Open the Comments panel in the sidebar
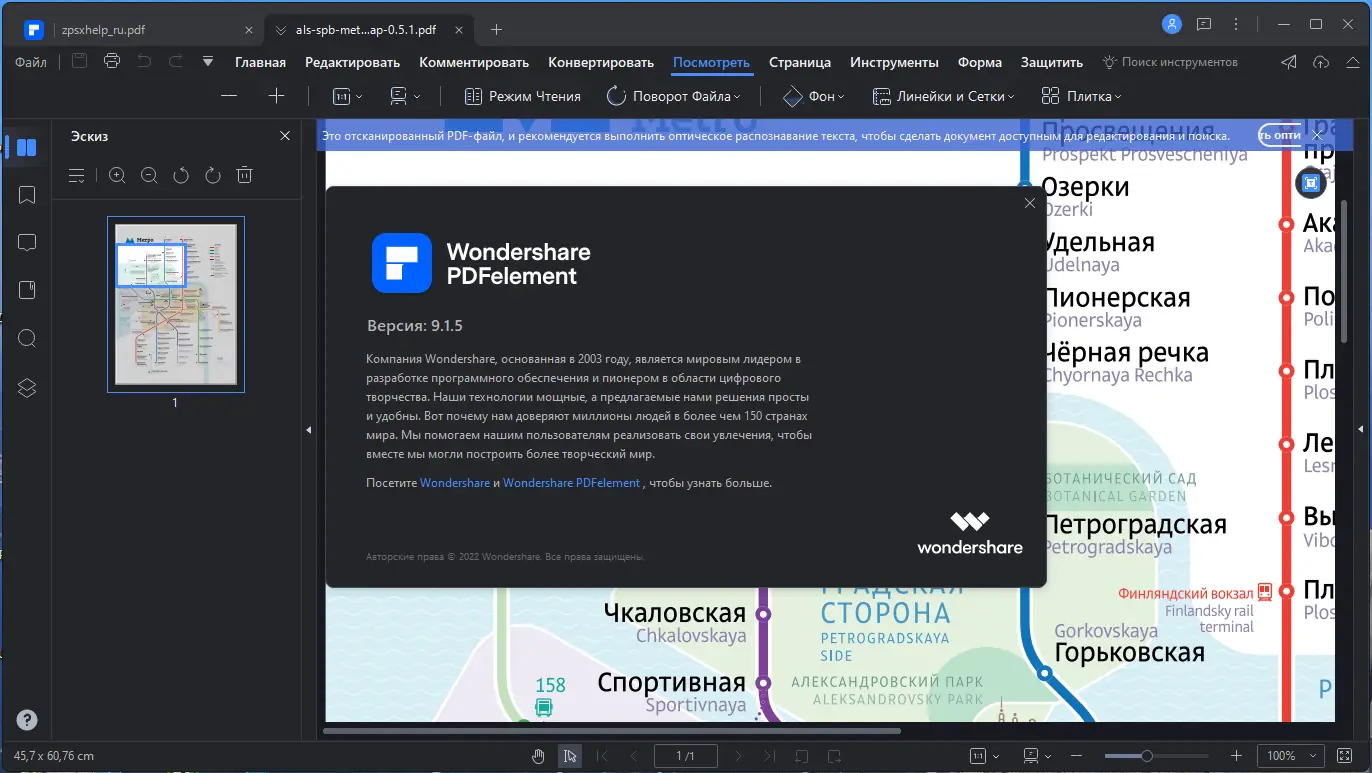Image resolution: width=1372 pixels, height=773 pixels. point(26,242)
